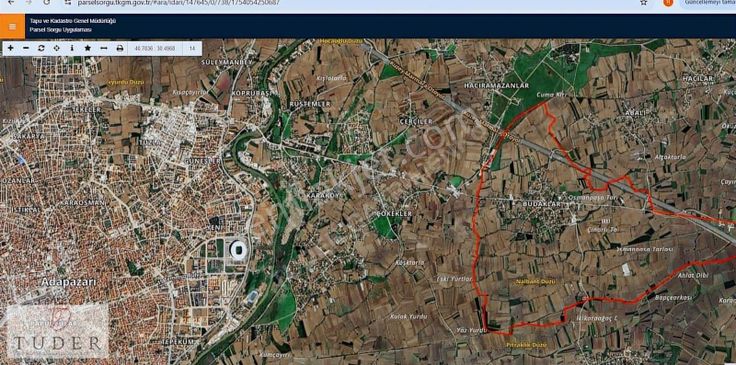
Task: Open site information icon beside URL
Action: coord(68,2)
